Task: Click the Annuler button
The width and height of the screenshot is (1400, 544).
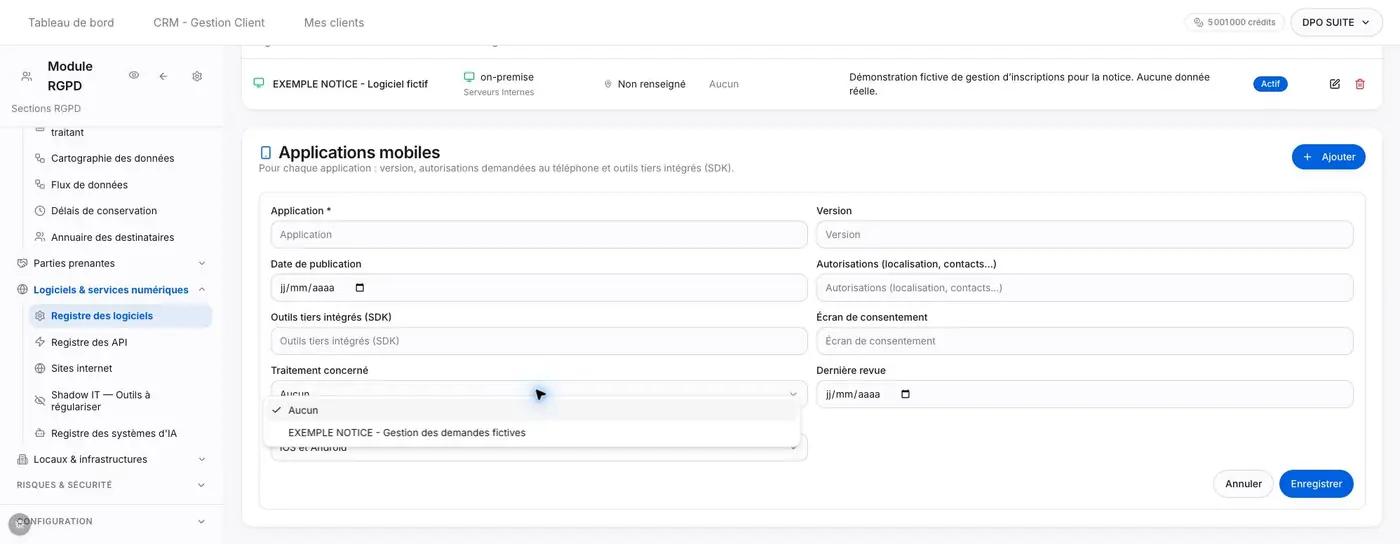Action: tap(1243, 484)
